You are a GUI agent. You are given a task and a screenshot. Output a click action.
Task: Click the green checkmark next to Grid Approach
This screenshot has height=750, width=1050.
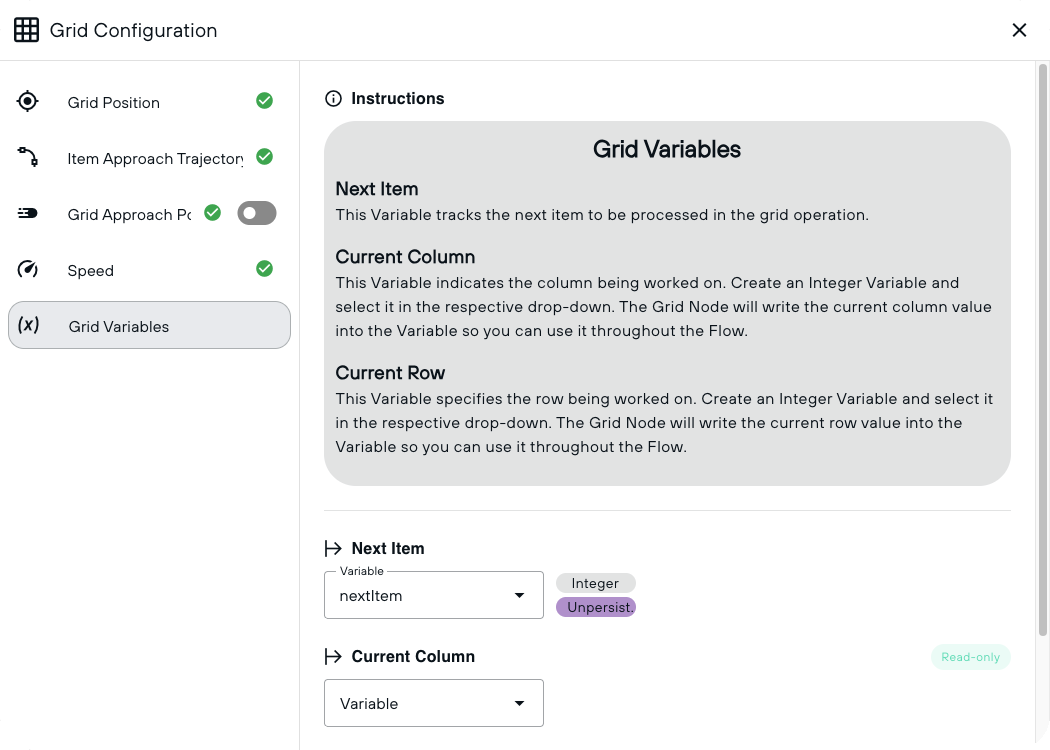(212, 213)
